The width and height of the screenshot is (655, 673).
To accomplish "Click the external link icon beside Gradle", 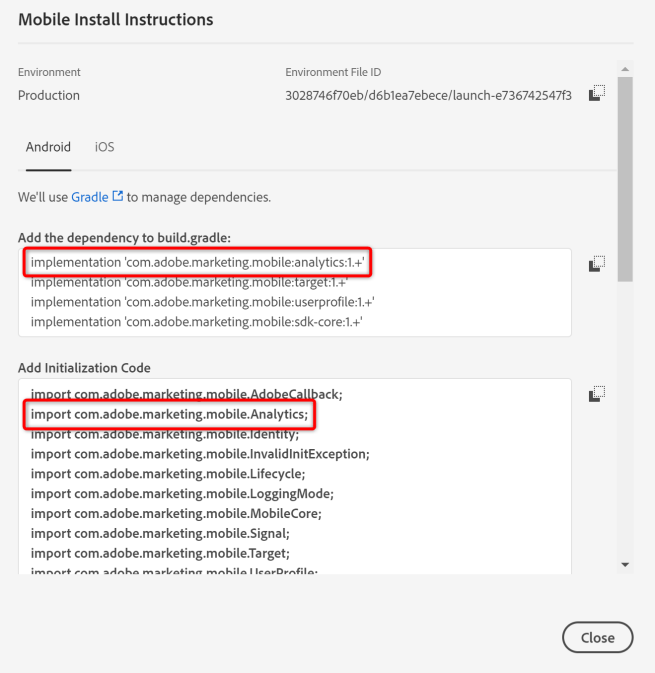I will 118,197.
